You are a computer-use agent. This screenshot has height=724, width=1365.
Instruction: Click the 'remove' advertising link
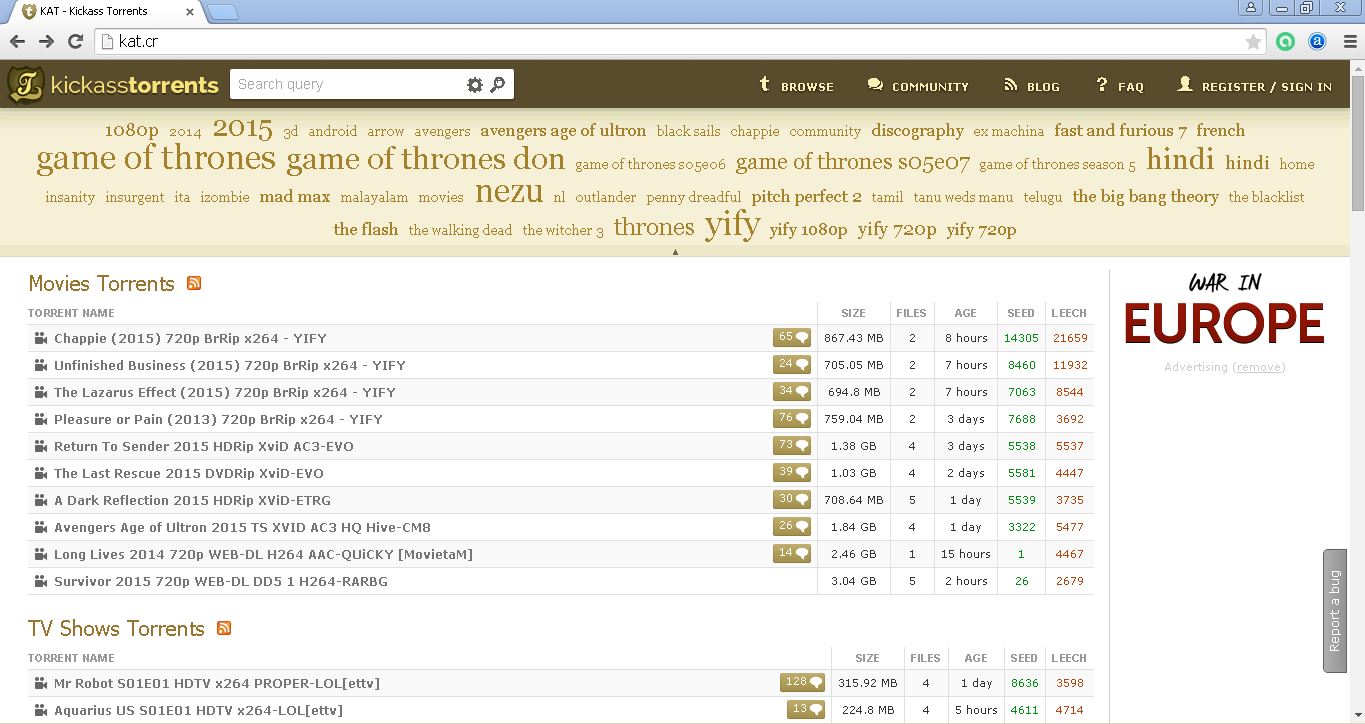tap(1259, 367)
